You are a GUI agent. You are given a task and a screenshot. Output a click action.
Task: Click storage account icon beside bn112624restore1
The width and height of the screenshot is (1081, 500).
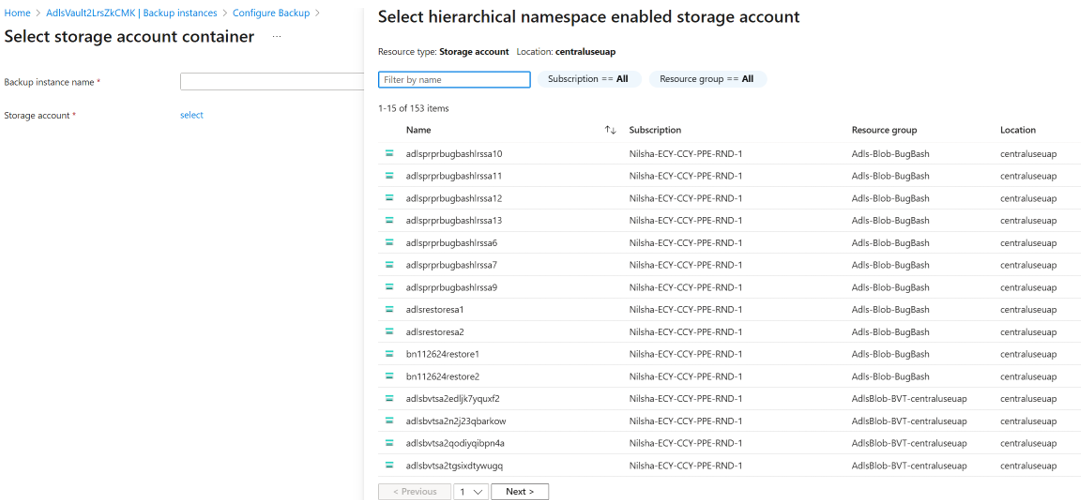pyautogui.click(x=389, y=354)
